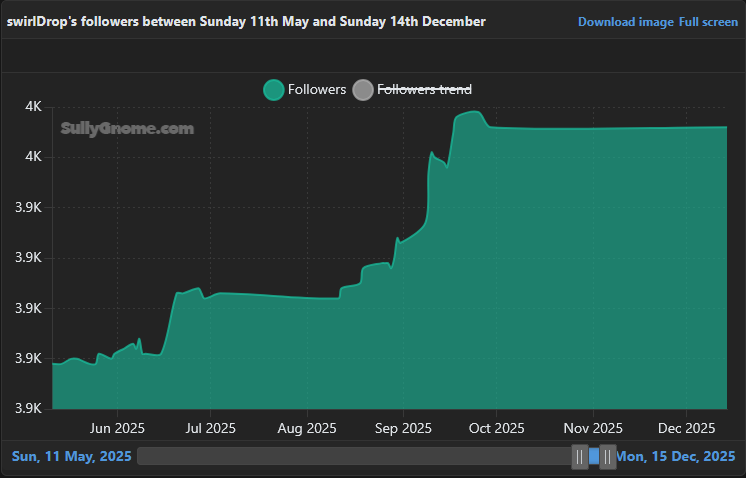
Task: Click the date range scrollbar track
Action: pos(354,456)
